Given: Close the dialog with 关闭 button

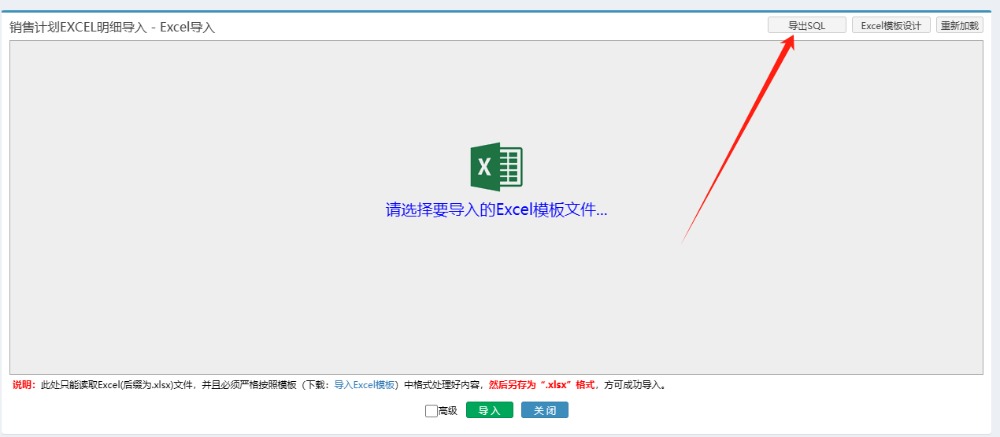Looking at the screenshot, I should 544,410.
